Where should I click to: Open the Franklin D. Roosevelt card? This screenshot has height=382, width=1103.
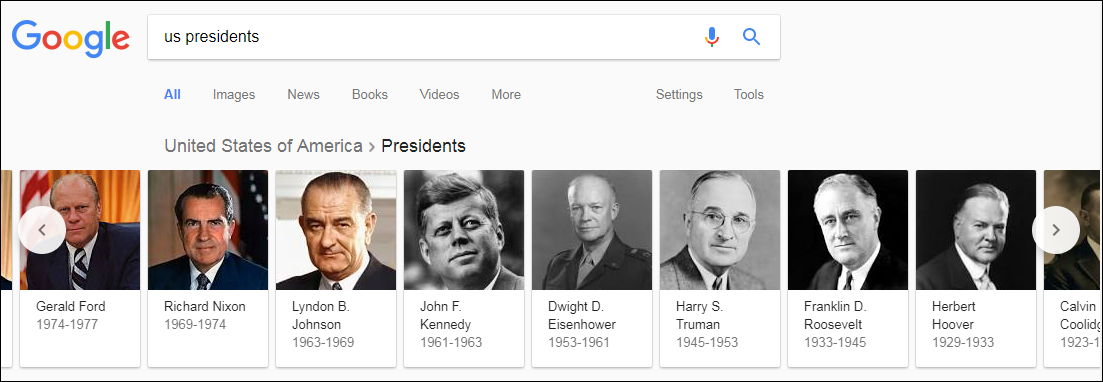tap(848, 268)
